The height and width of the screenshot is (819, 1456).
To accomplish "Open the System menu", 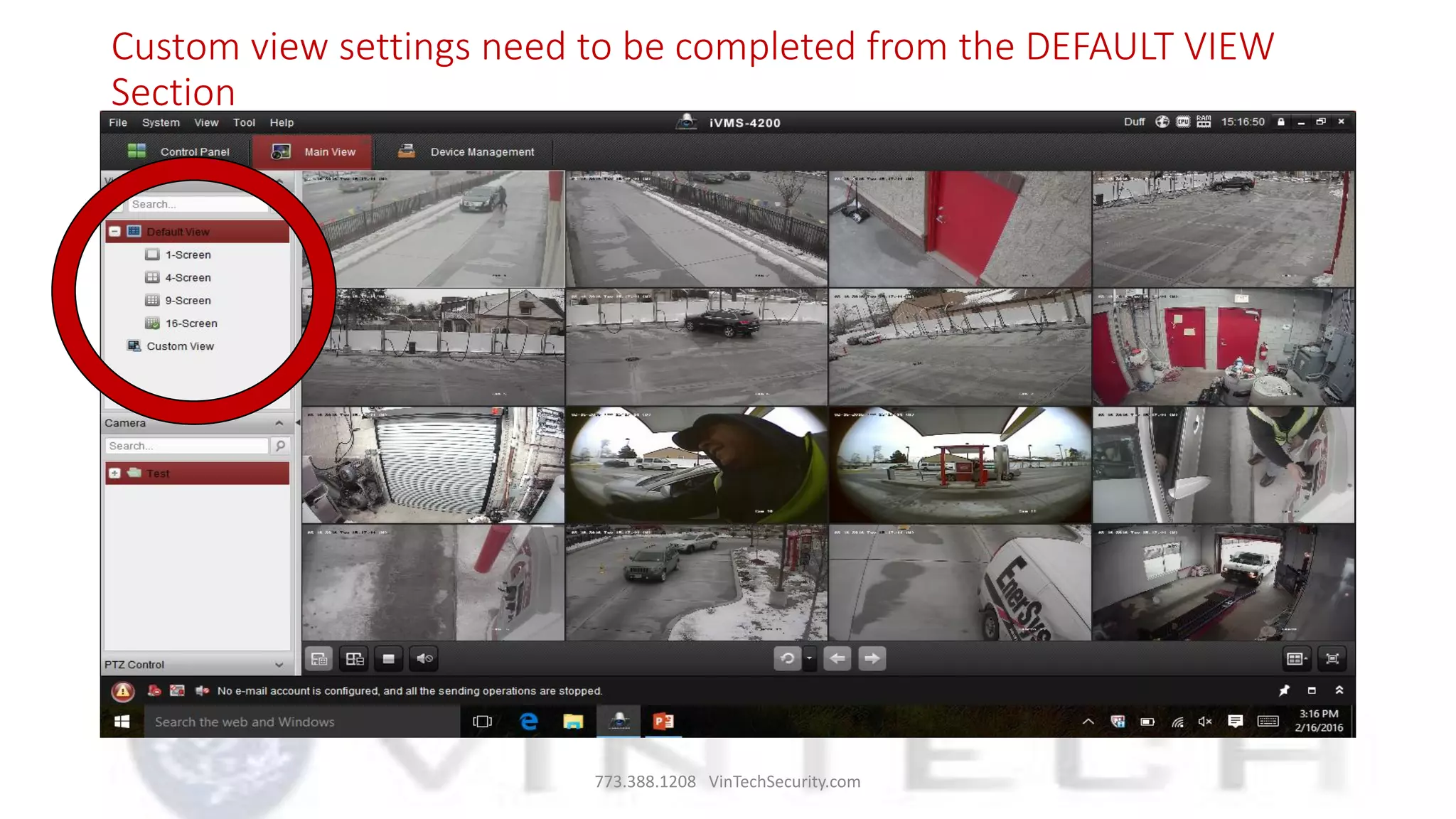I will pyautogui.click(x=161, y=122).
